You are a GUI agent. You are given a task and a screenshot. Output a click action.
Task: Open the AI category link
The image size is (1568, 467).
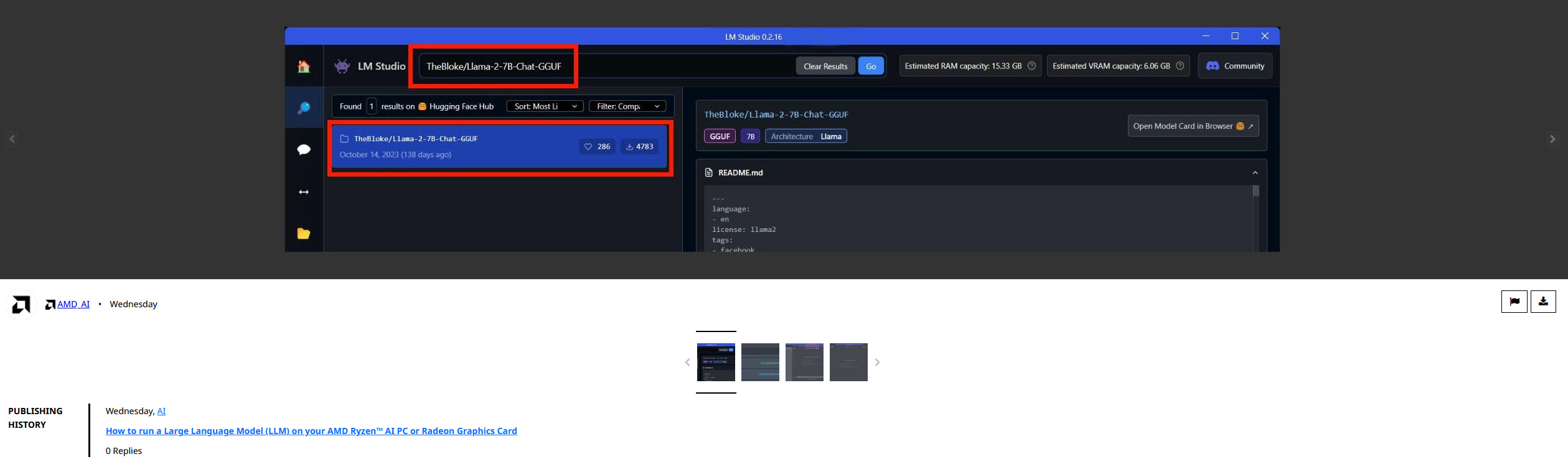(161, 411)
